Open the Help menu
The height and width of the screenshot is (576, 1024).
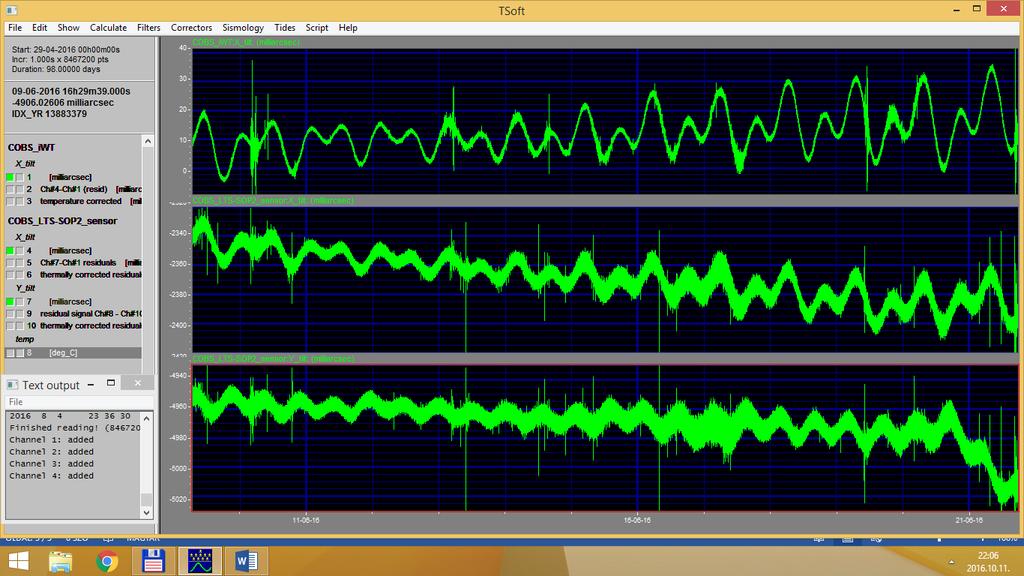pyautogui.click(x=348, y=27)
